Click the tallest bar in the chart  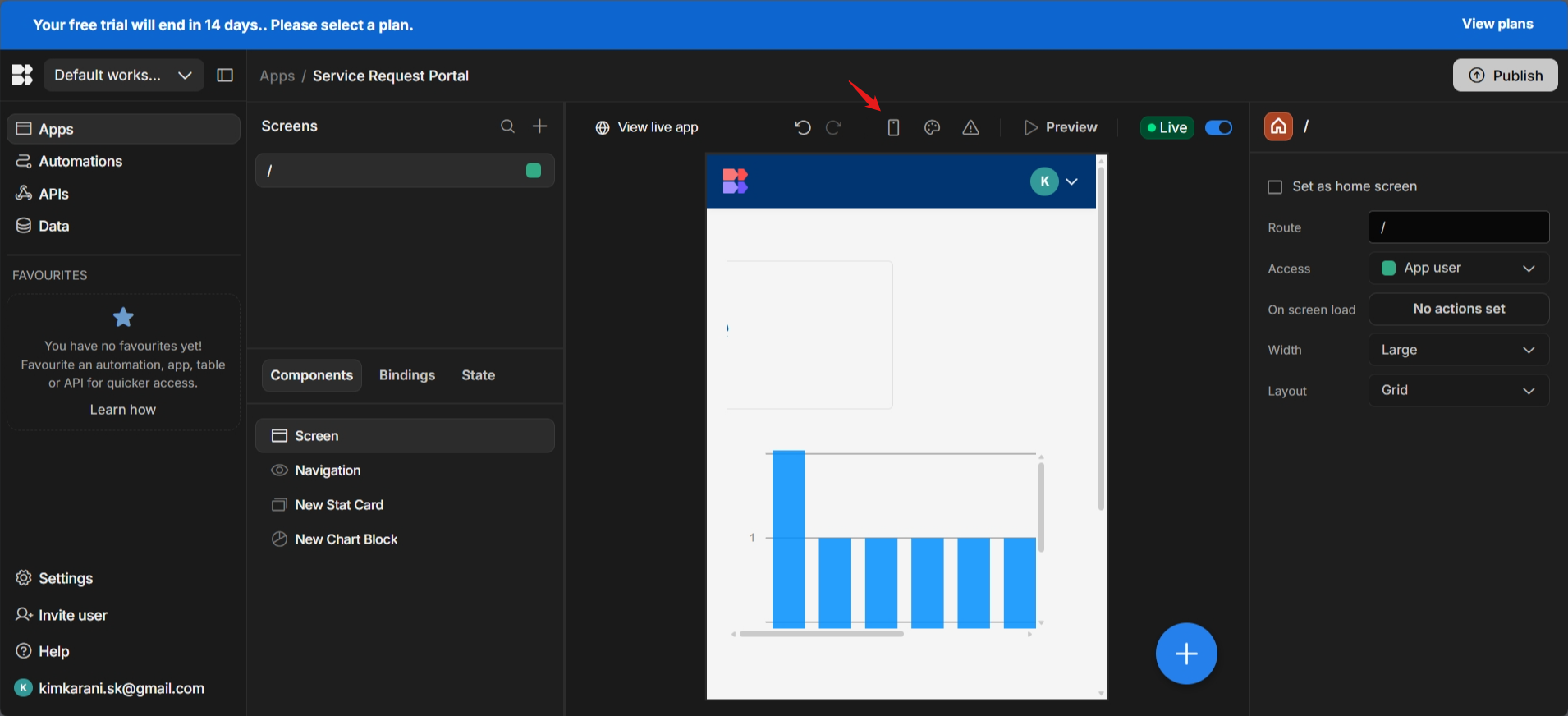coord(788,539)
